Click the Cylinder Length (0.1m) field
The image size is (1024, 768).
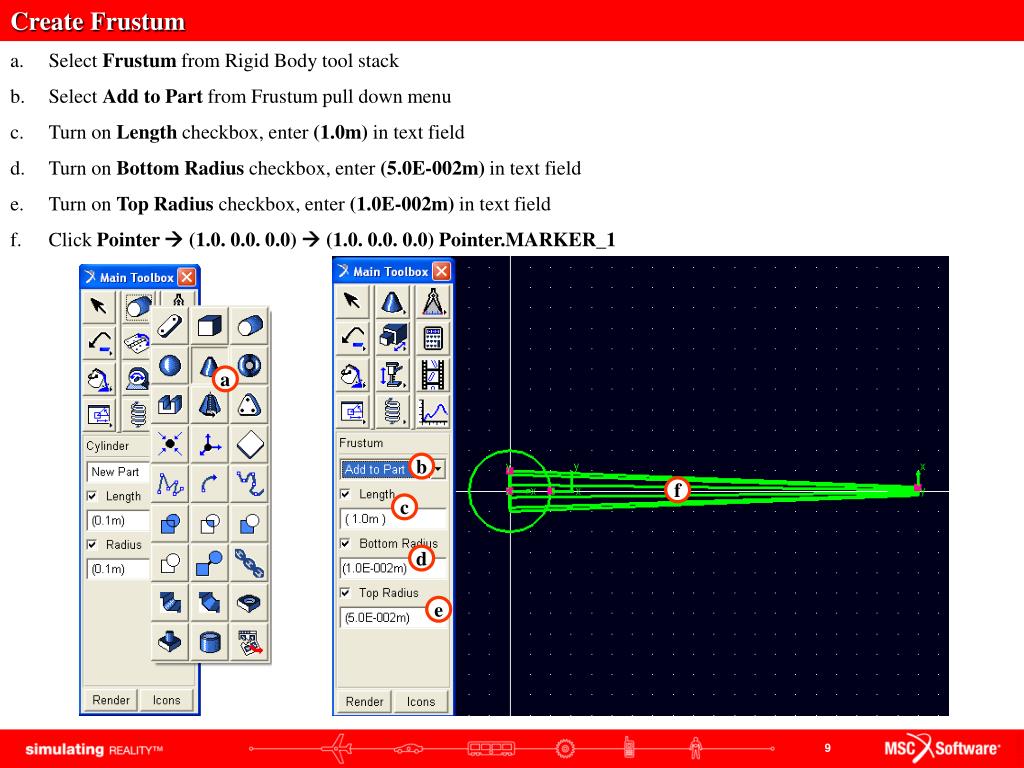click(118, 520)
